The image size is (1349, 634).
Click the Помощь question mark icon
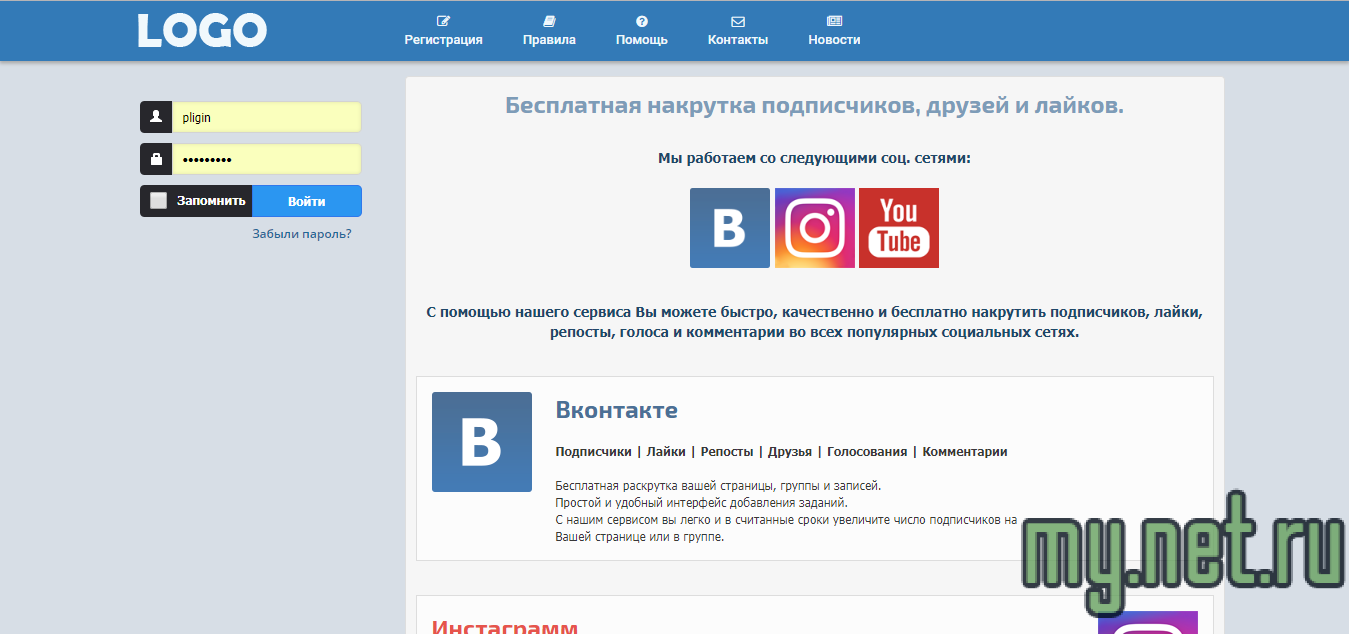click(641, 21)
